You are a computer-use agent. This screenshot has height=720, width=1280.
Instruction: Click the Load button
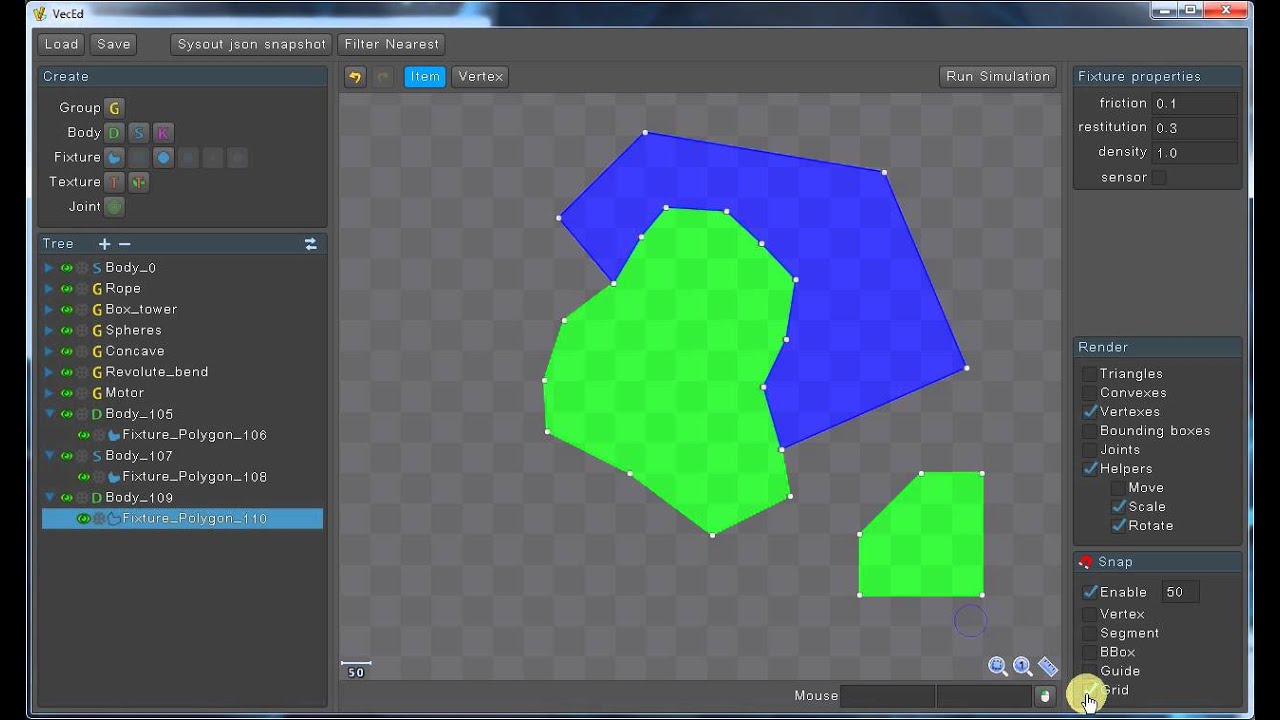point(61,44)
